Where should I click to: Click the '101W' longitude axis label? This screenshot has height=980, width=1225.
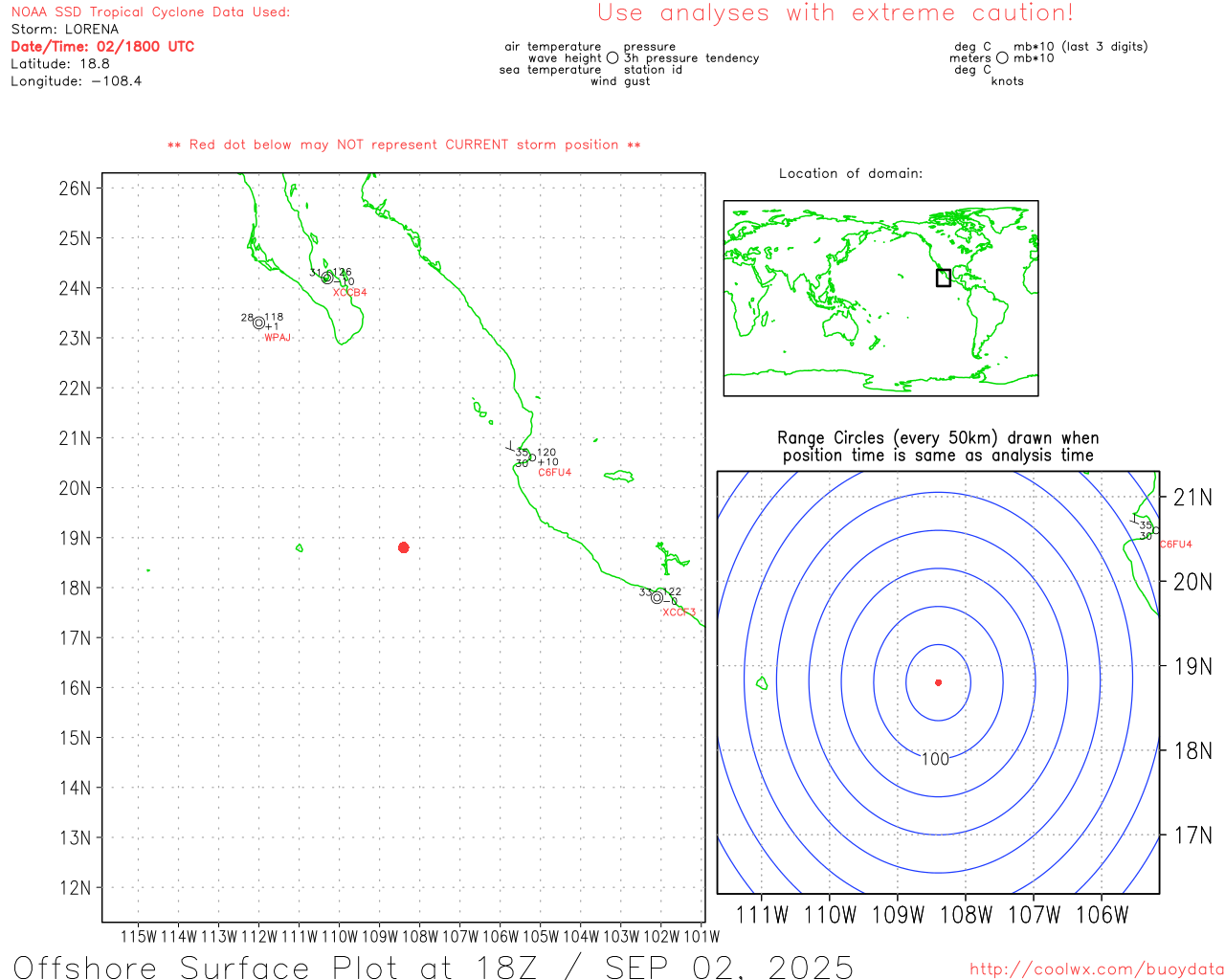coord(702,936)
